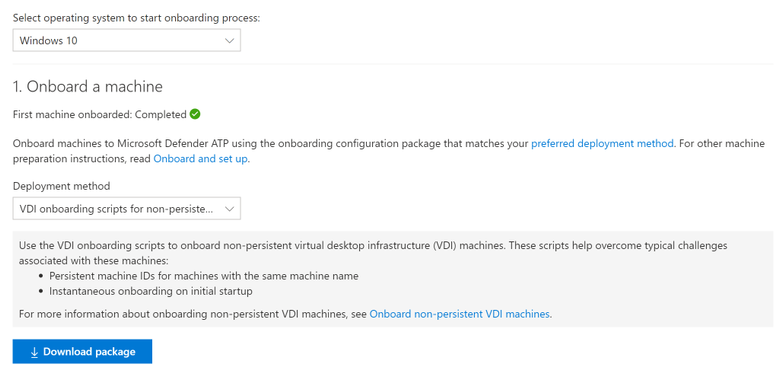Select the '1. Onboard a machine' heading
Viewport: 782px width, 373px height.
coord(88,87)
